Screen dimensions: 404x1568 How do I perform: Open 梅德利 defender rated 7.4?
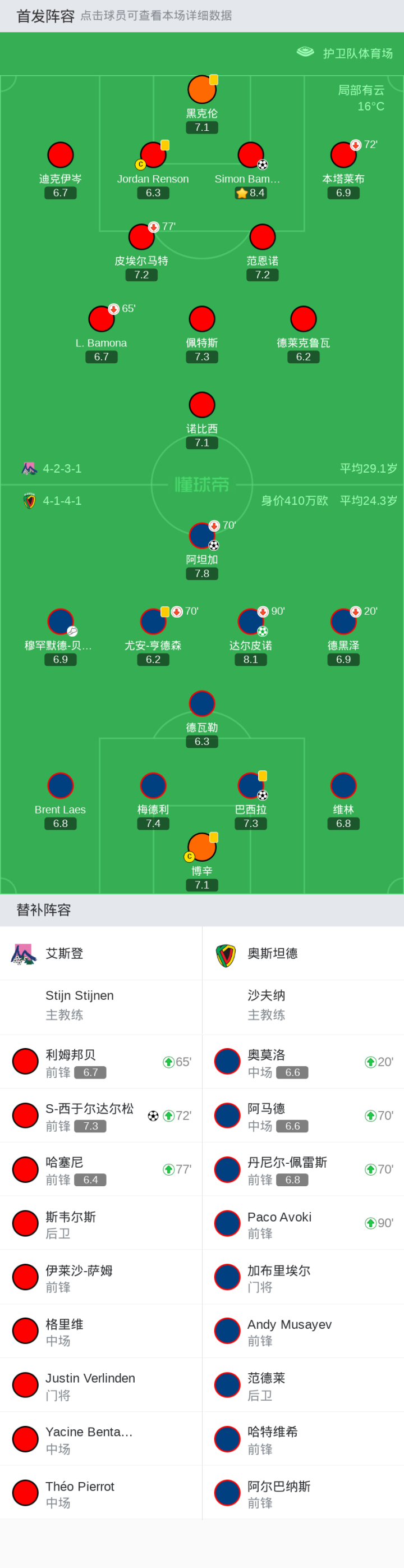(x=153, y=786)
